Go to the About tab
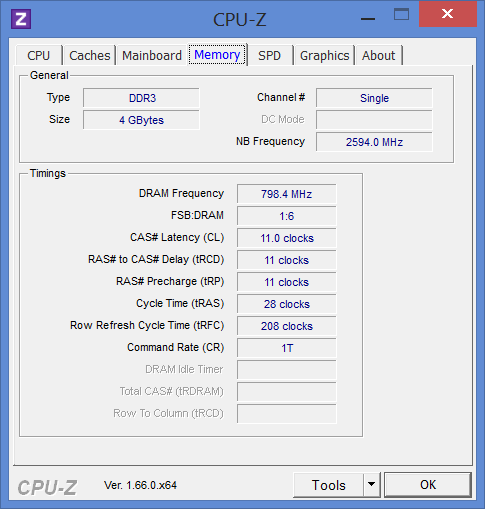This screenshot has height=509, width=485. click(378, 55)
